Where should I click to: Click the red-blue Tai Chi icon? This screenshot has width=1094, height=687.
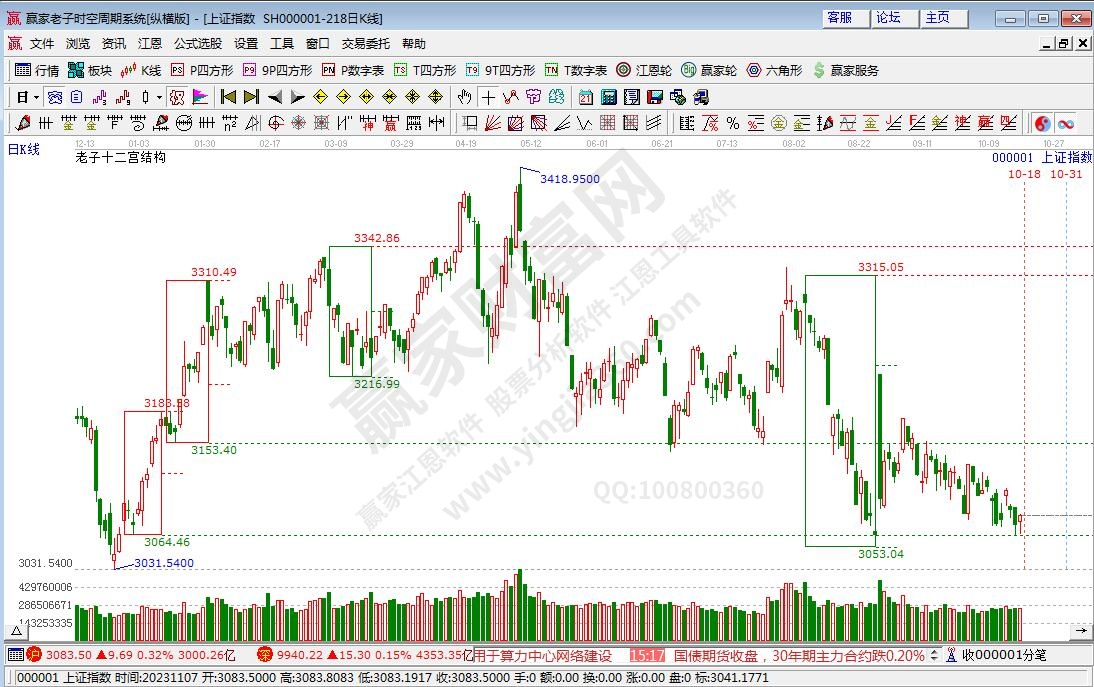pos(1042,123)
